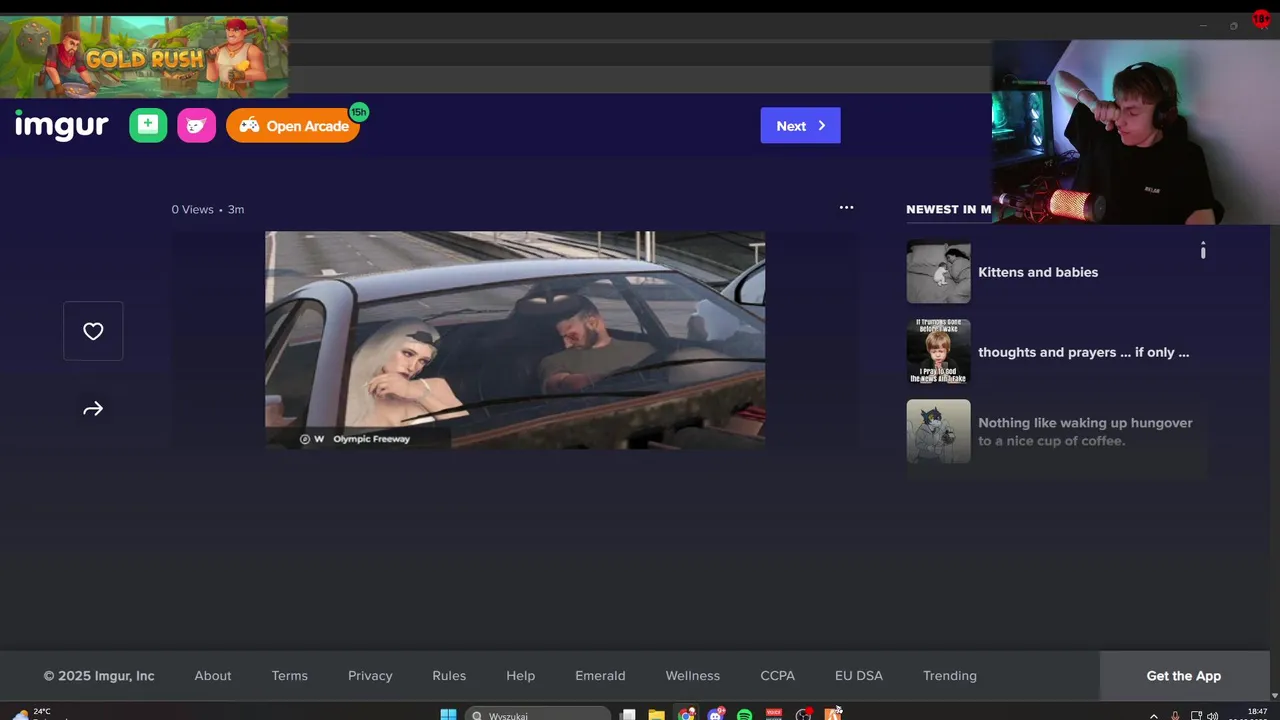The image size is (1280, 720).
Task: Favorite the post with the heart icon
Action: click(x=93, y=331)
